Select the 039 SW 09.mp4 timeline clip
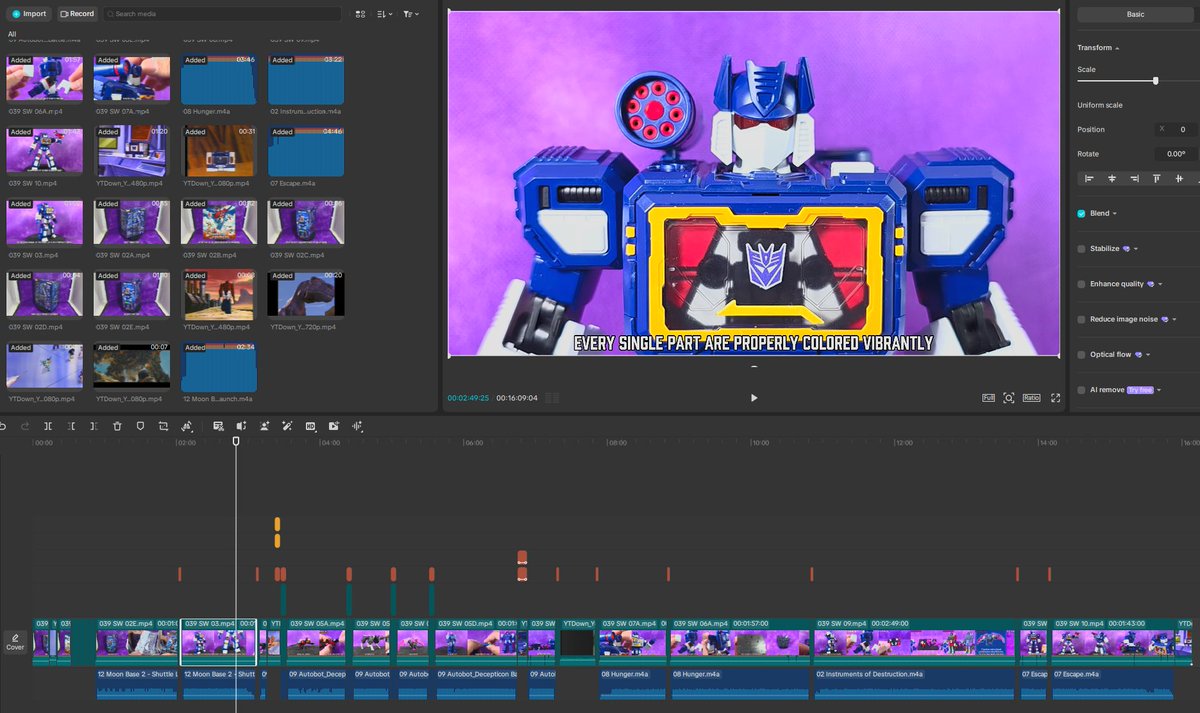This screenshot has width=1200, height=713. (x=914, y=642)
